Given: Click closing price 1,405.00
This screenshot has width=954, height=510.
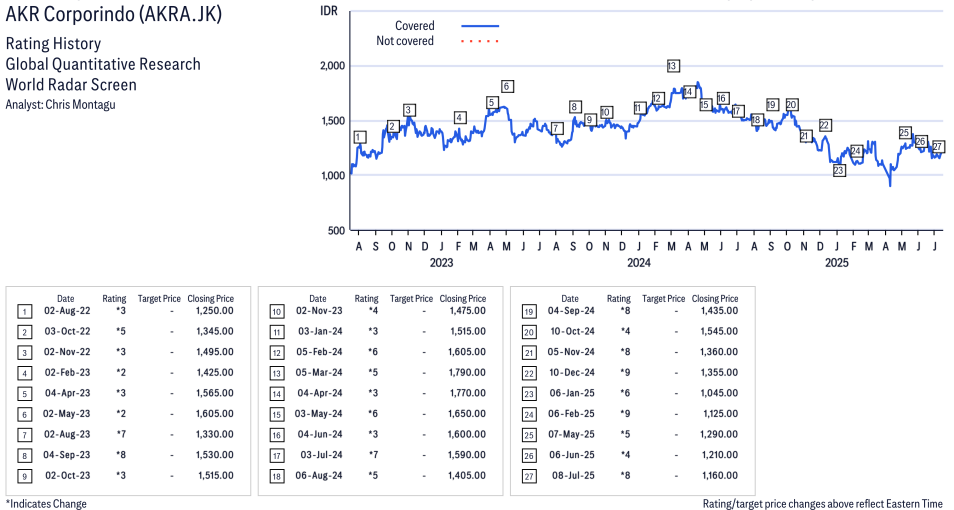Looking at the screenshot, I should click(x=467, y=476).
